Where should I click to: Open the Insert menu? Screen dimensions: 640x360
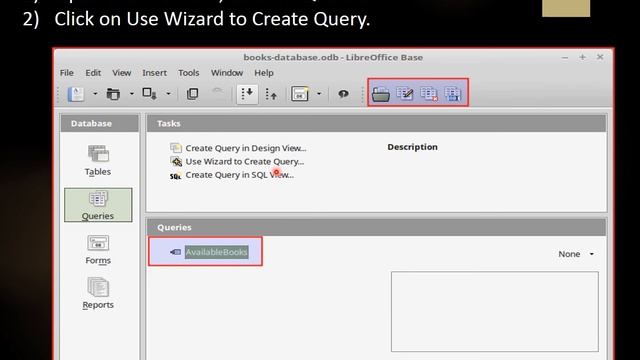coord(154,73)
